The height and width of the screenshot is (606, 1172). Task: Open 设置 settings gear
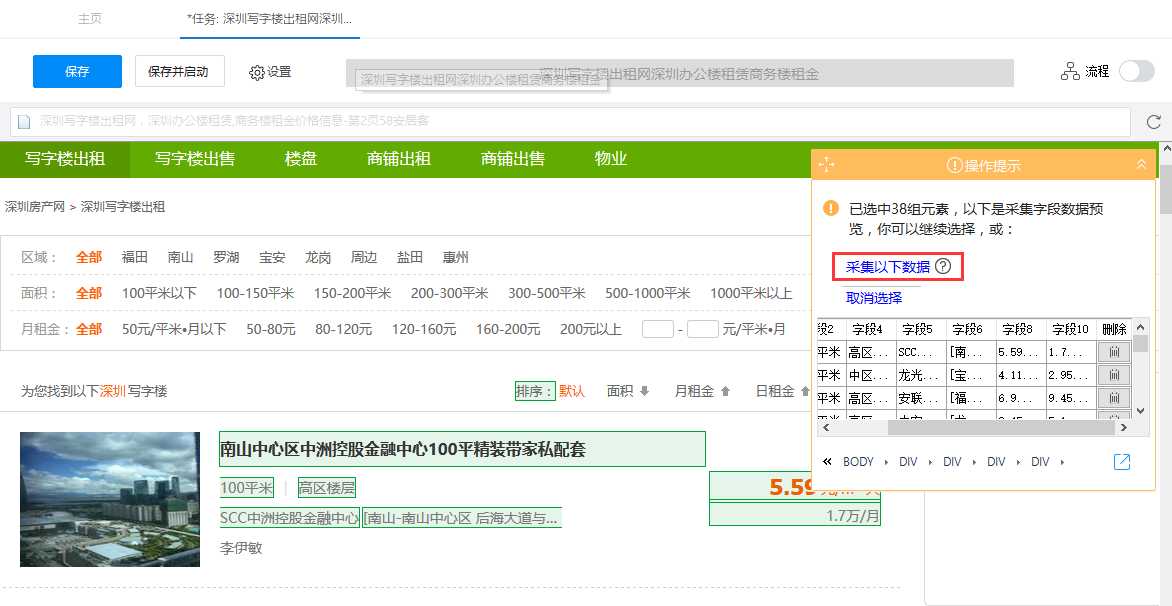pos(270,72)
